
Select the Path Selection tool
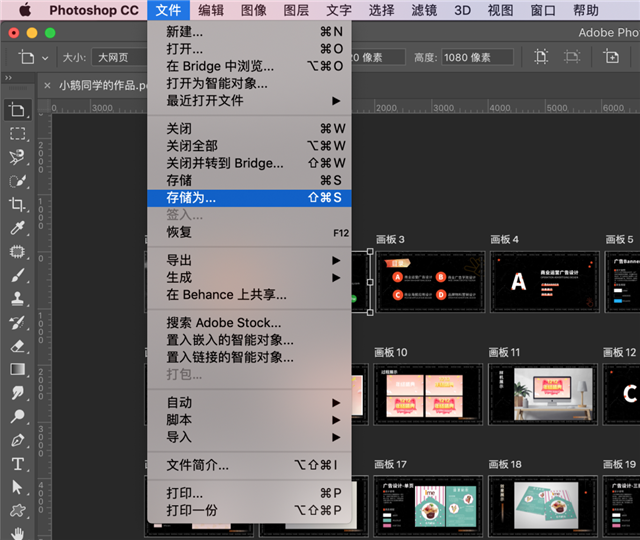[x=17, y=487]
